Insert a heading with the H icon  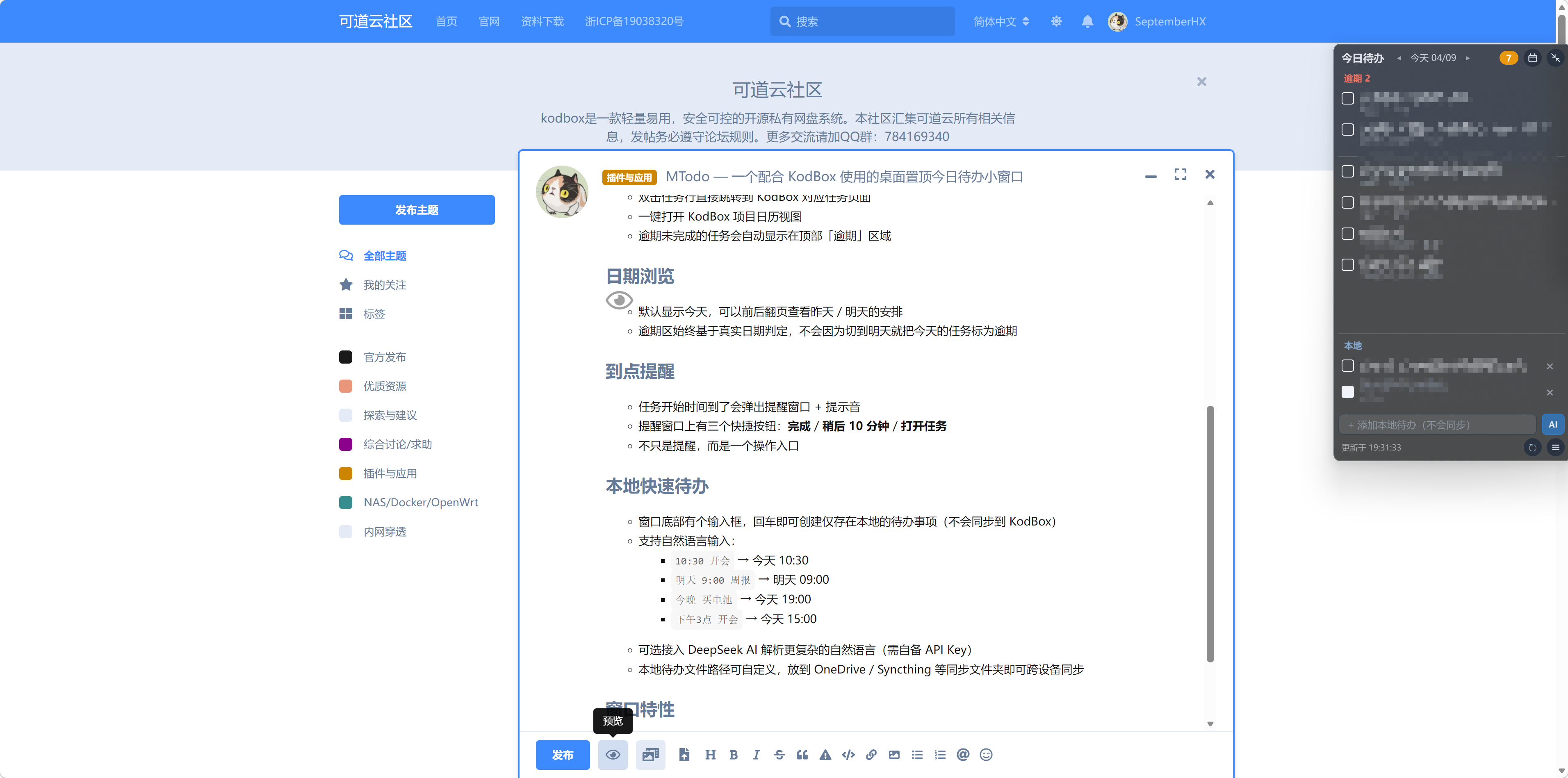[710, 755]
